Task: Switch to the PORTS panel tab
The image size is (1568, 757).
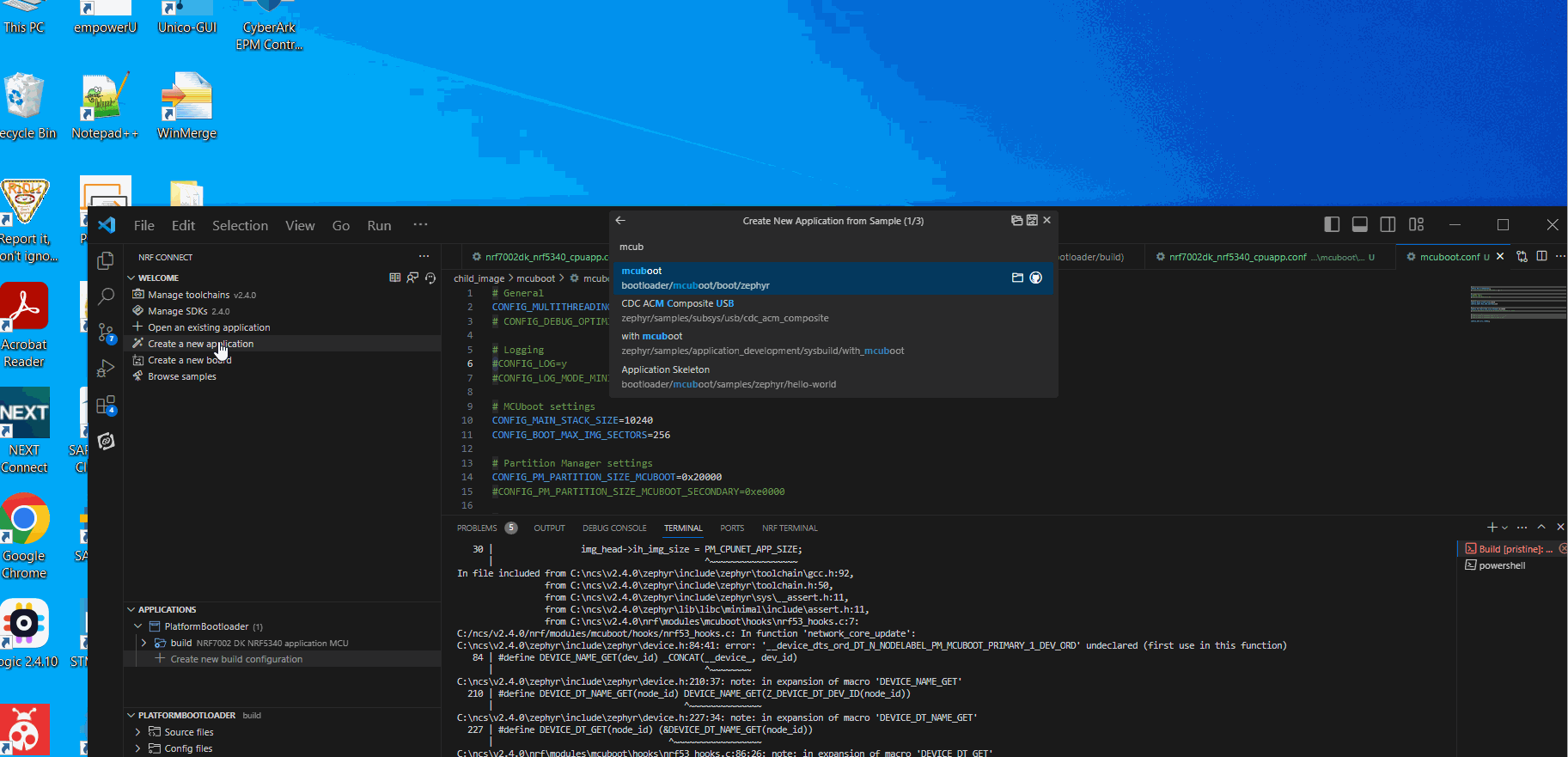Action: (x=732, y=528)
